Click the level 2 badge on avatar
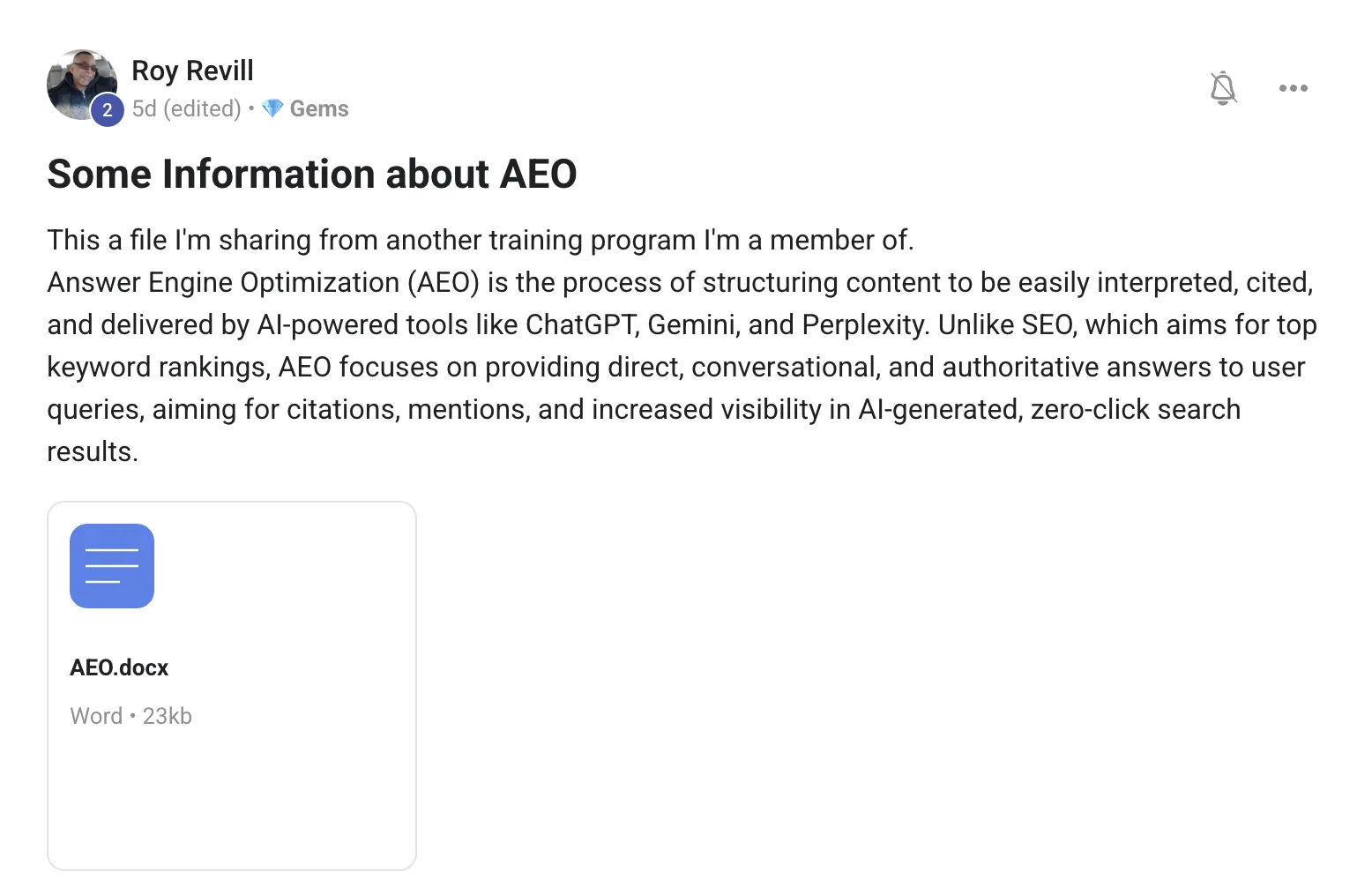Viewport: 1372px width, 894px height. [108, 110]
